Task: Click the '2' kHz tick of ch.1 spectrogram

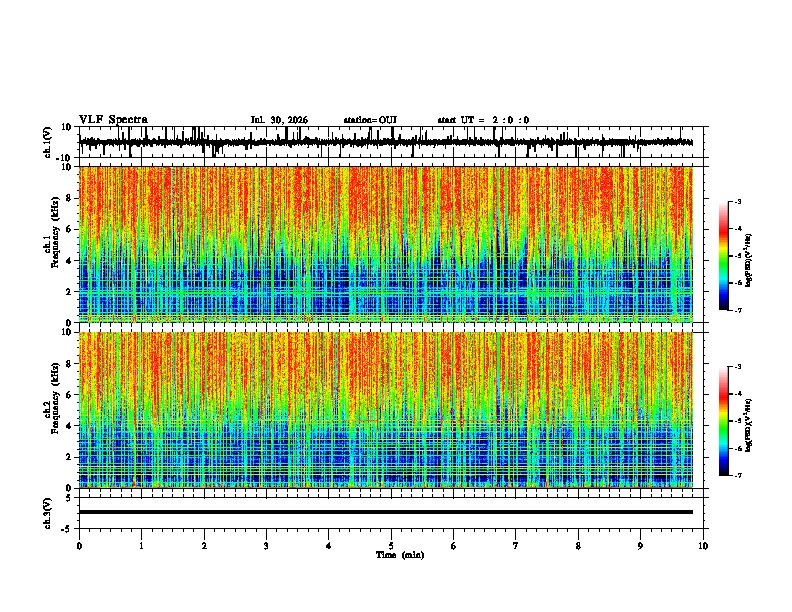Action: pyautogui.click(x=69, y=292)
